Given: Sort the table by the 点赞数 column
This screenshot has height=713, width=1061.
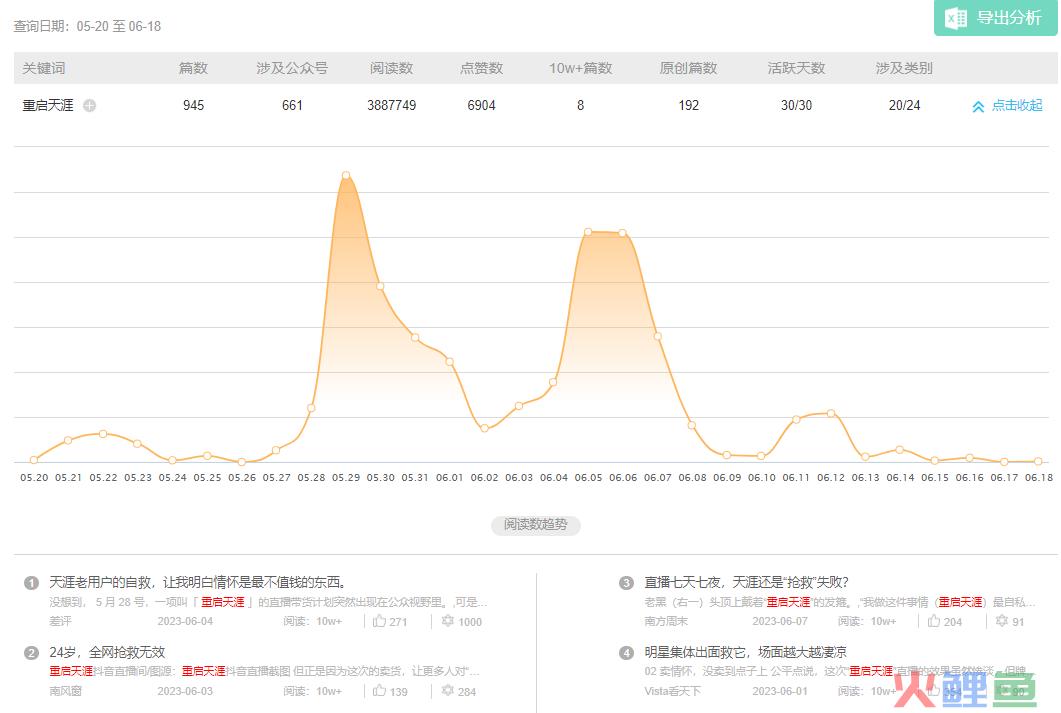Looking at the screenshot, I should 481,68.
